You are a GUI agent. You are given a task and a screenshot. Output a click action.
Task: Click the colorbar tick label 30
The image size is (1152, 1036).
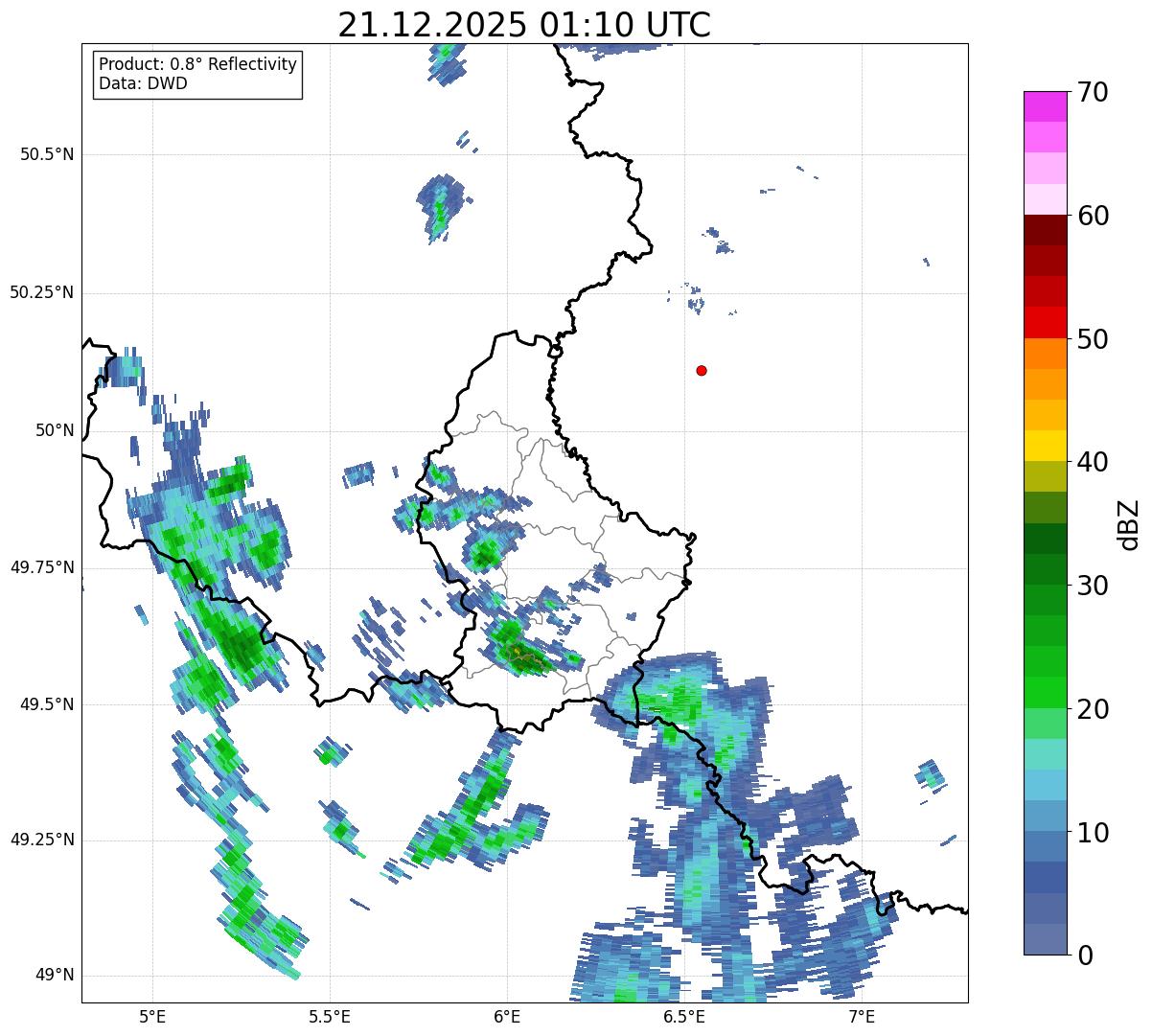point(1093,586)
